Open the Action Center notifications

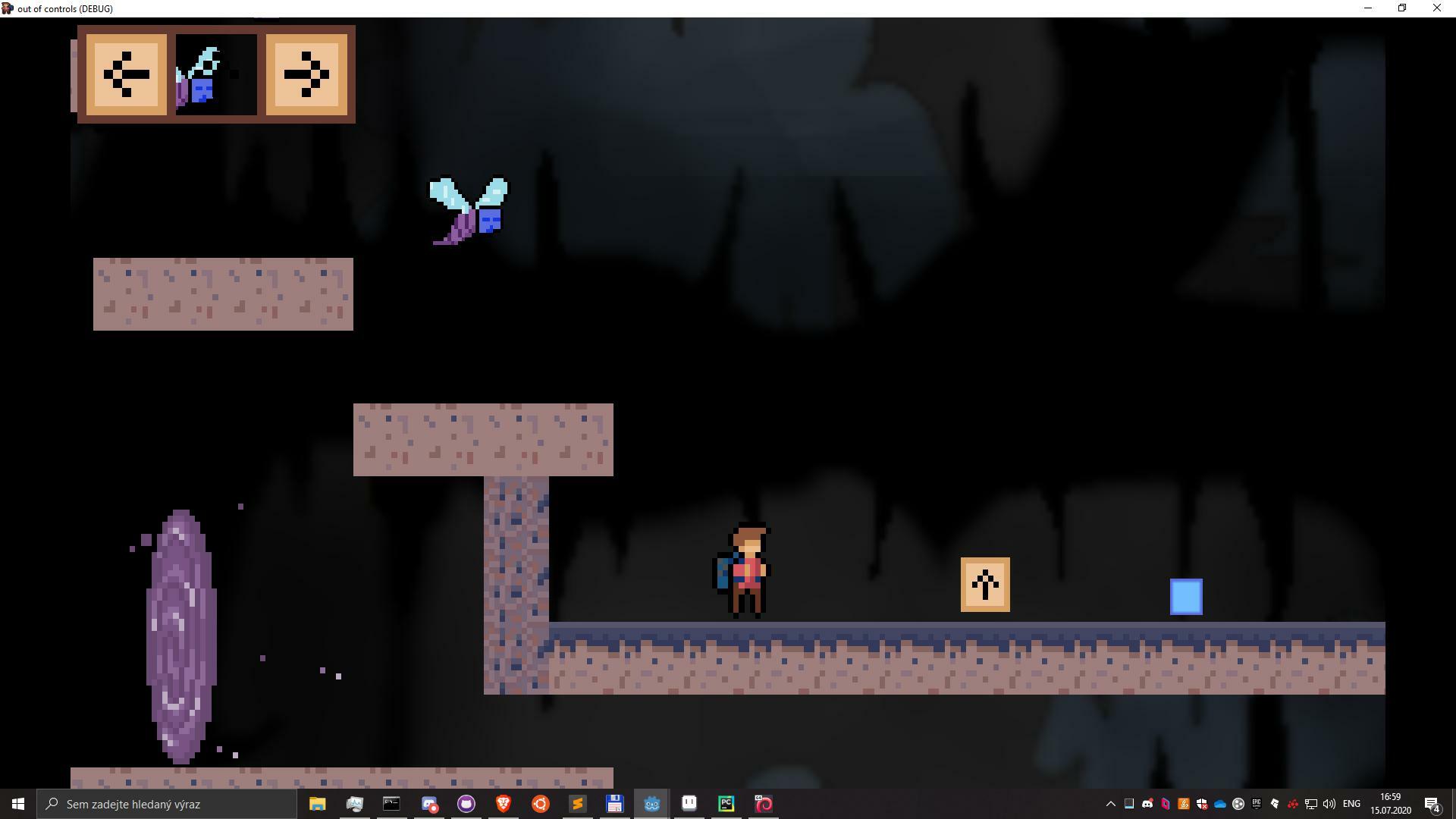tap(1432, 804)
